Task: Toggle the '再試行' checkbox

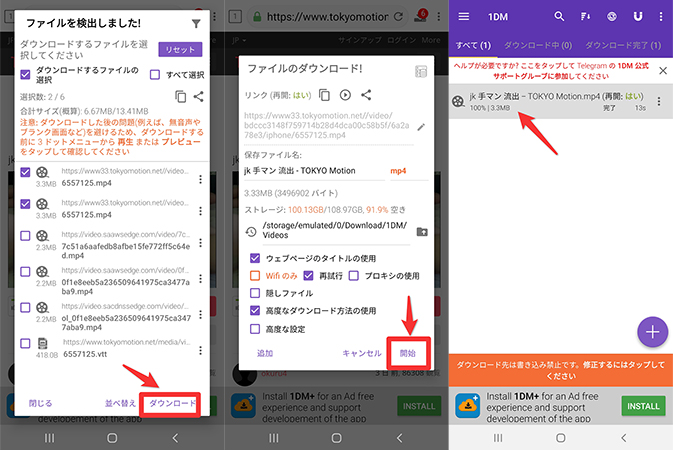Action: tap(308, 276)
